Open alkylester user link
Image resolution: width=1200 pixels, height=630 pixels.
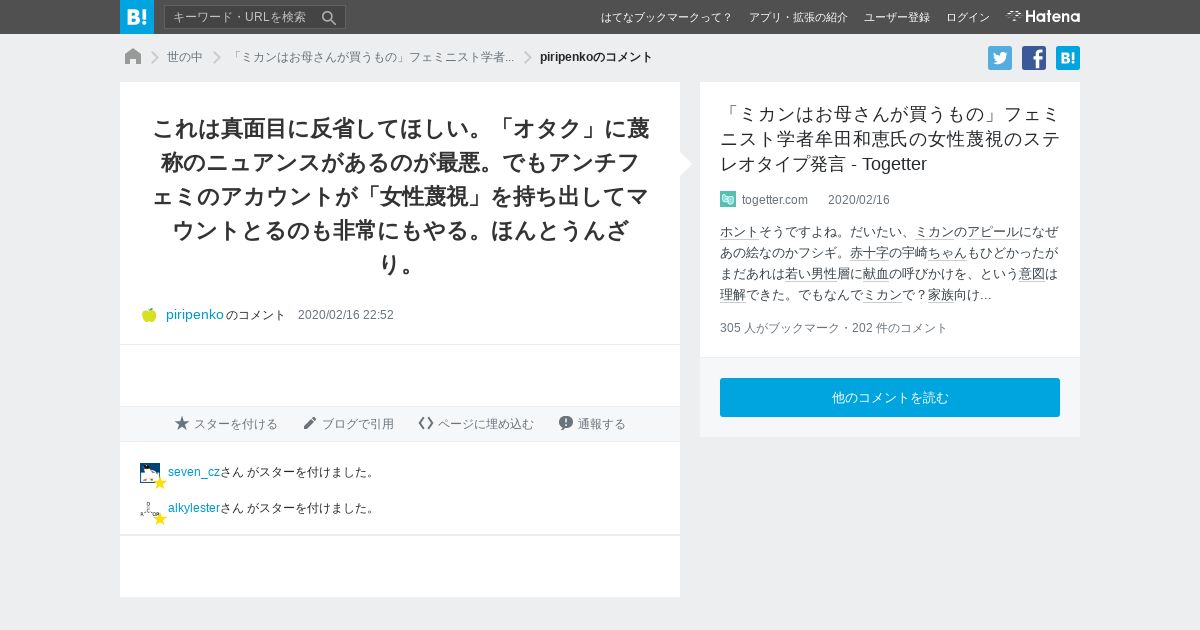click(x=194, y=508)
